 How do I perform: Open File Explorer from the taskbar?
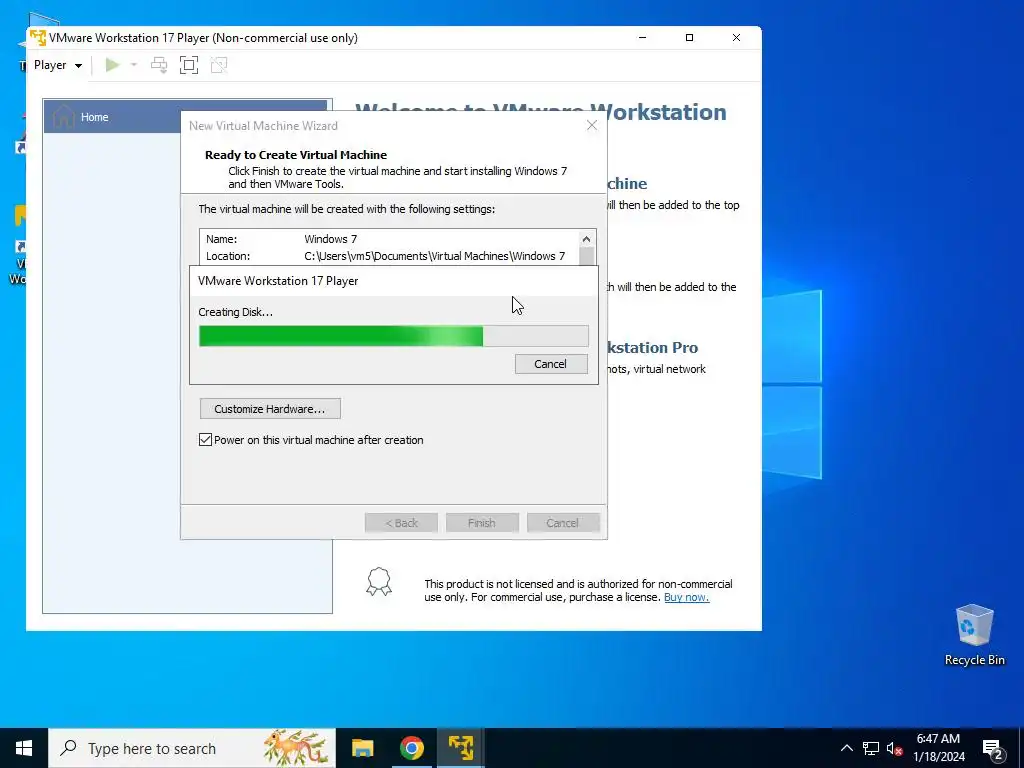(x=362, y=748)
